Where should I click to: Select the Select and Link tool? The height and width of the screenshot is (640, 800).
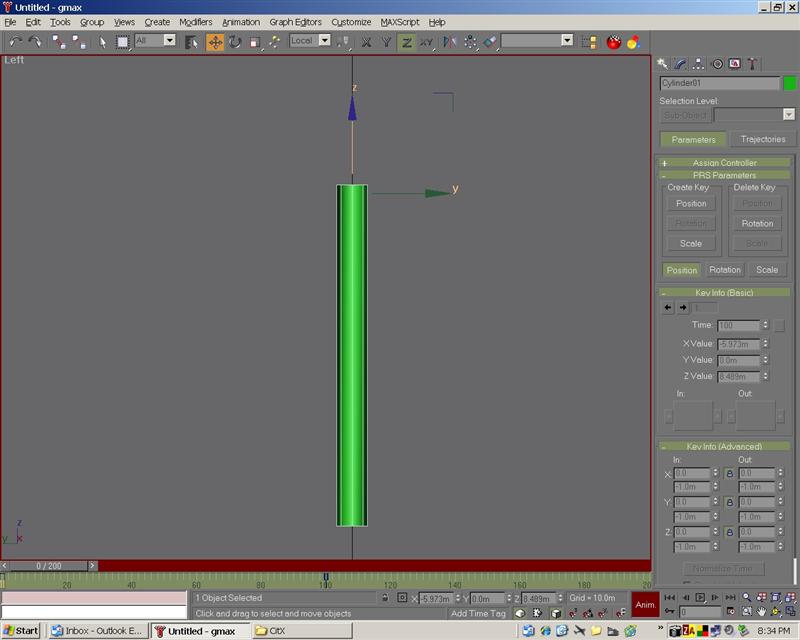[x=59, y=42]
